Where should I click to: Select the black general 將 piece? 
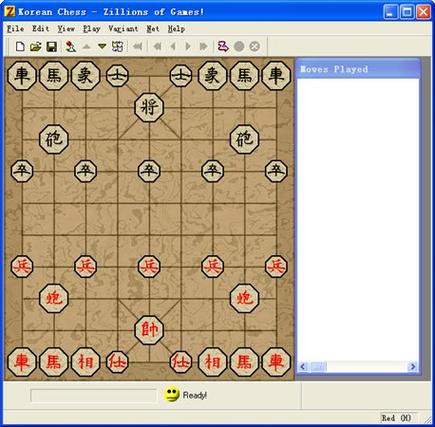coord(149,107)
